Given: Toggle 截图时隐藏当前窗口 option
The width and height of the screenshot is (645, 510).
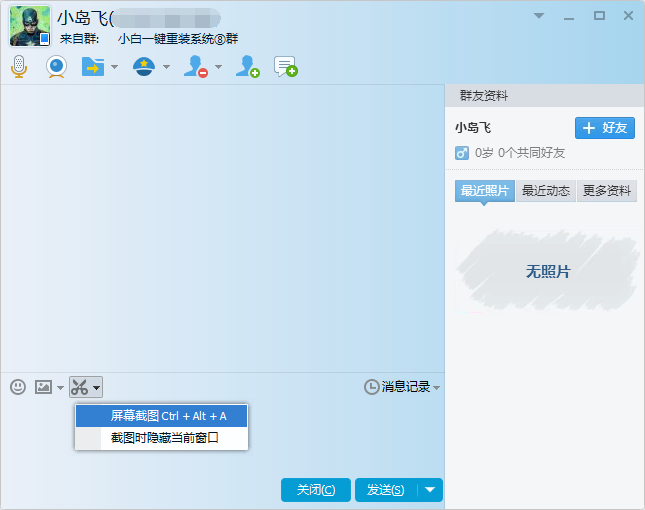Looking at the screenshot, I should point(164,438).
